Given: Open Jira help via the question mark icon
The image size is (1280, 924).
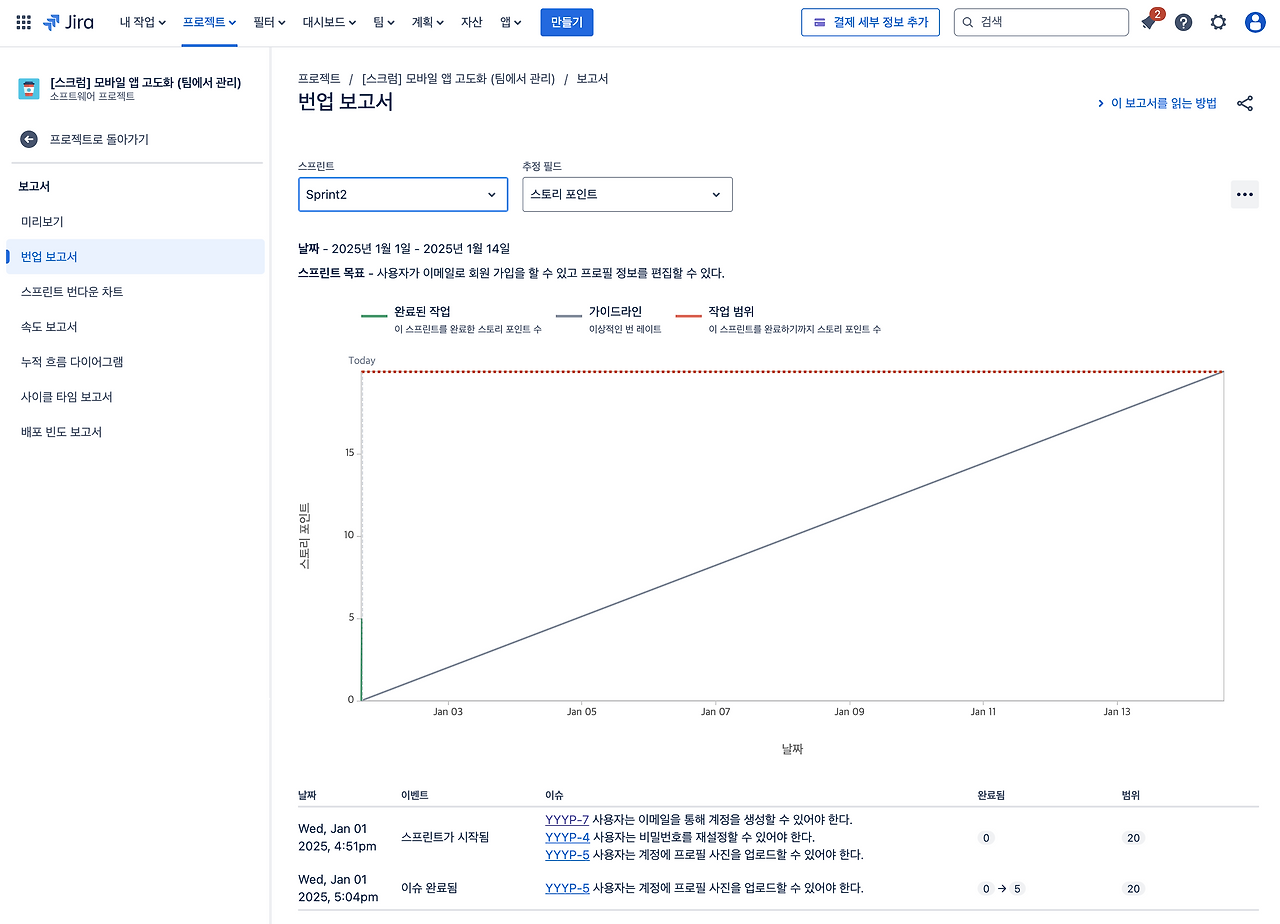Looking at the screenshot, I should [x=1183, y=22].
